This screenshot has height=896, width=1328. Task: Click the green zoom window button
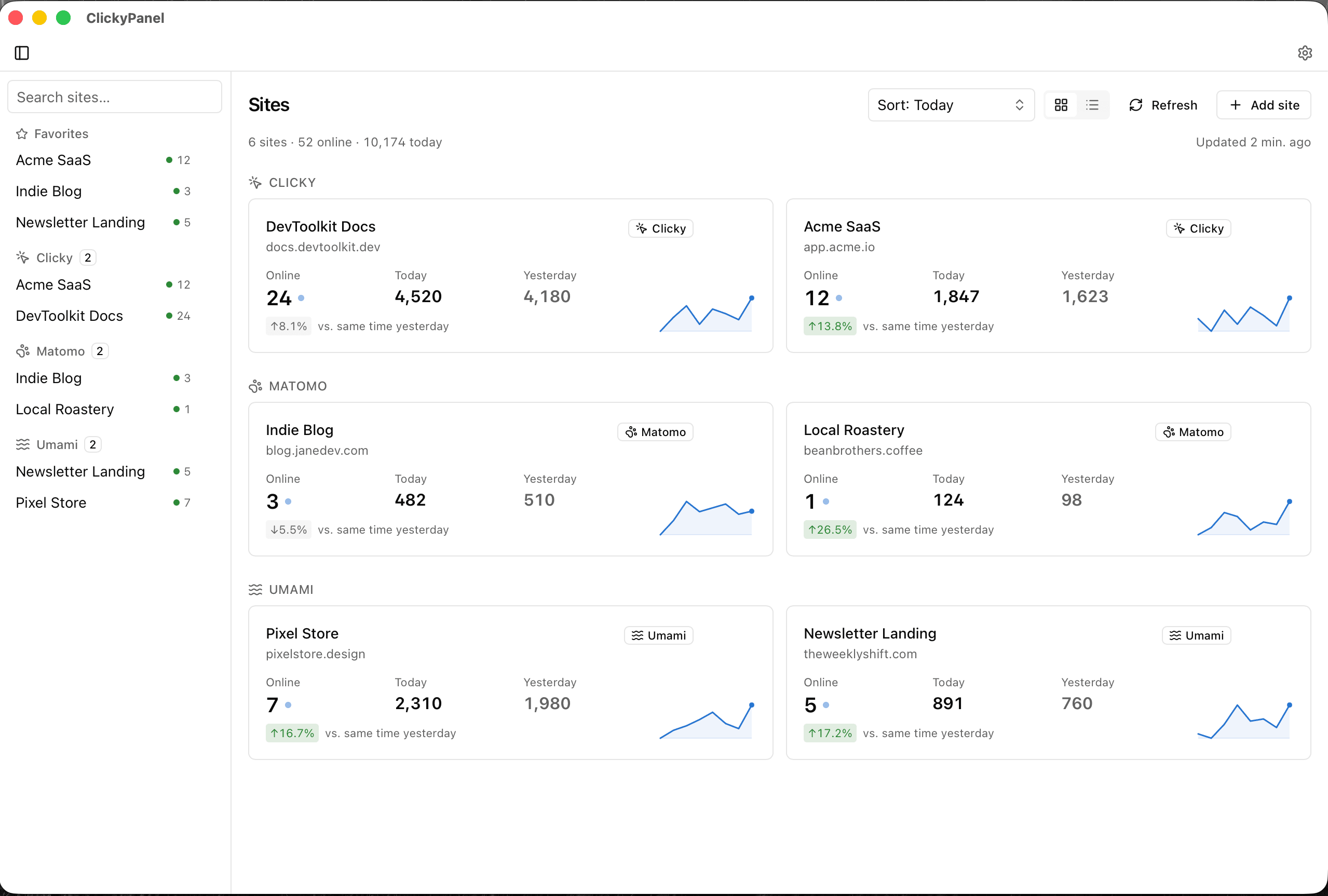(63, 18)
